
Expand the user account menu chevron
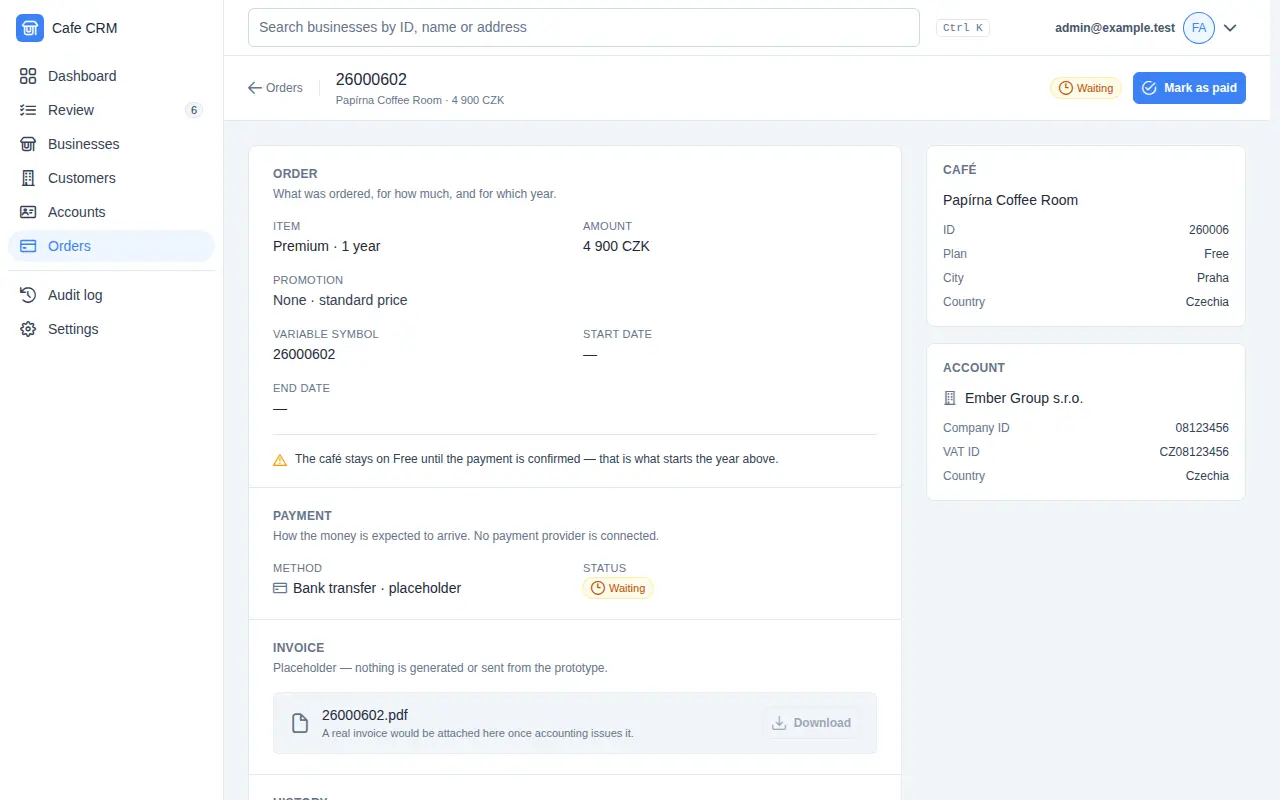pyautogui.click(x=1230, y=28)
